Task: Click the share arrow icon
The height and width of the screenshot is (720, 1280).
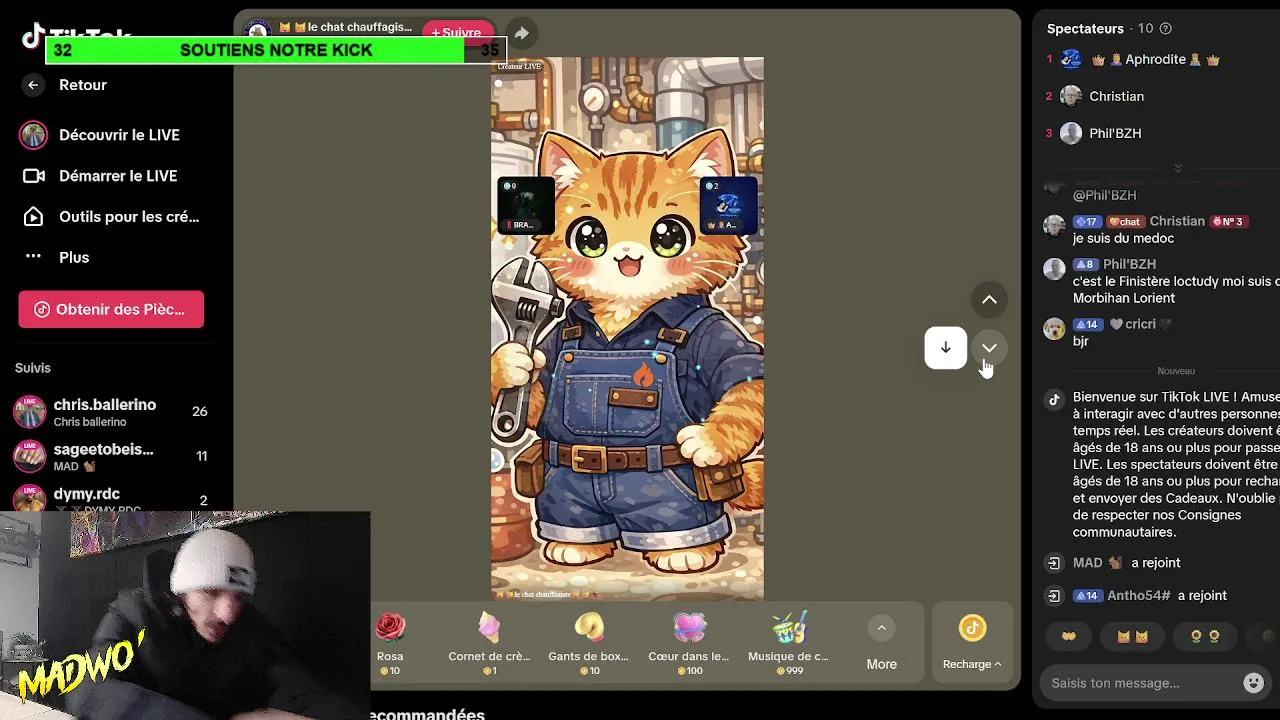Action: 522,33
